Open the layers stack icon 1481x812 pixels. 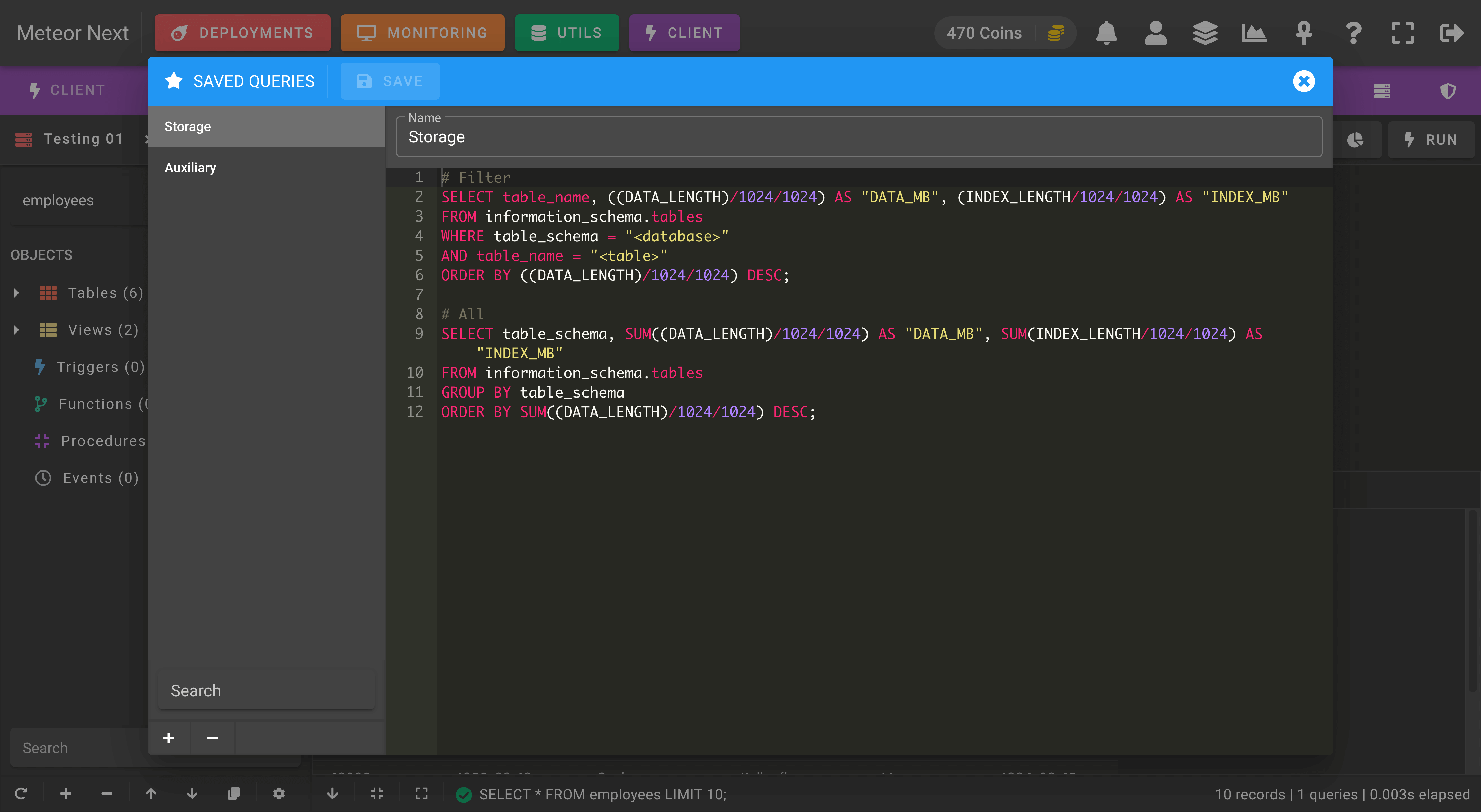(1205, 33)
